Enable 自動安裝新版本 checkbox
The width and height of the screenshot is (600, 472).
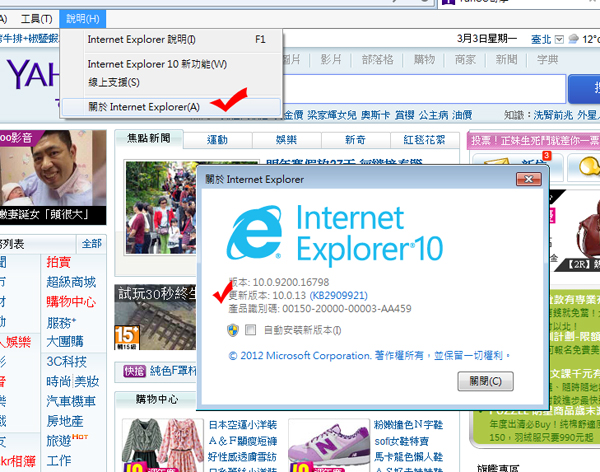[250, 330]
